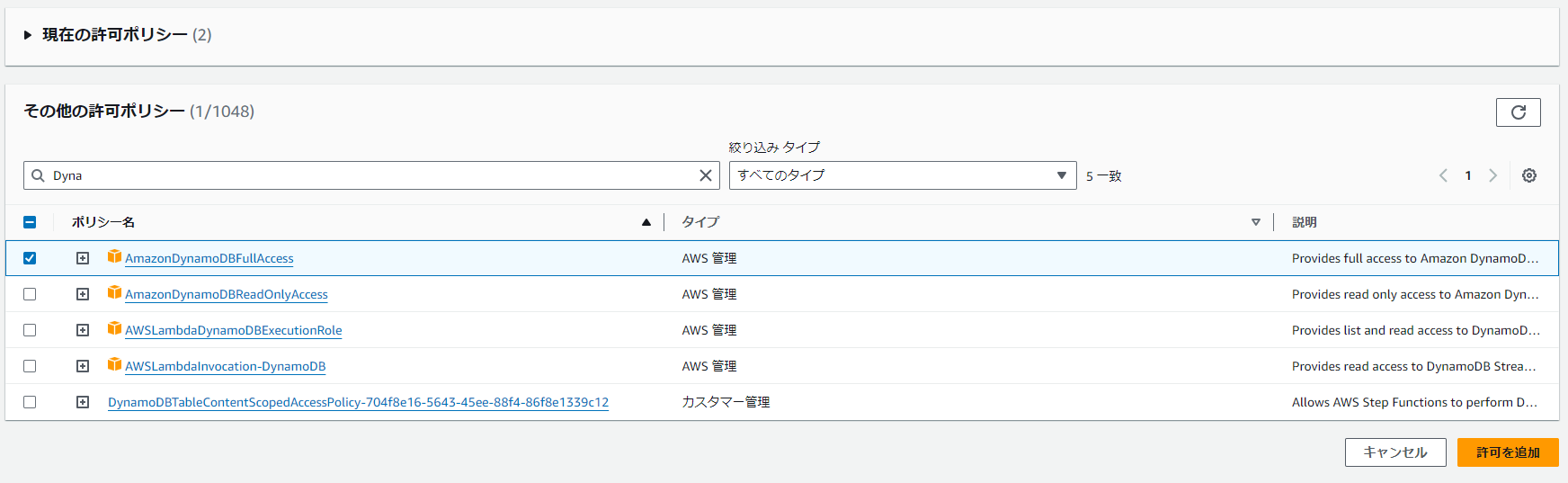This screenshot has height=483, width=1568.
Task: Expand AWSLambdaDynamoDBExecutionRole policy details
Action: pos(83,330)
